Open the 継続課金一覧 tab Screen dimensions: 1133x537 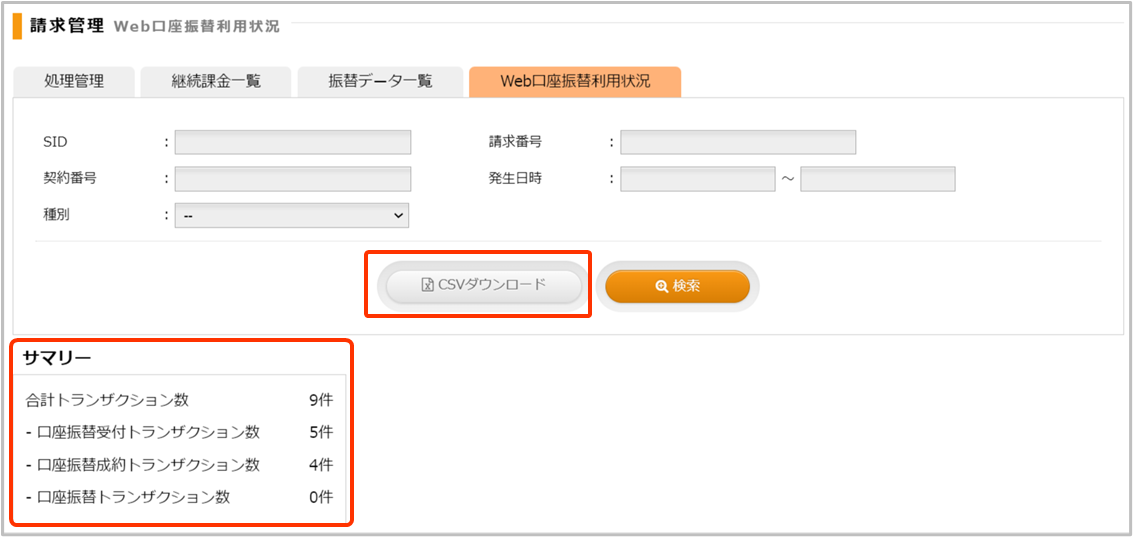[x=215, y=82]
